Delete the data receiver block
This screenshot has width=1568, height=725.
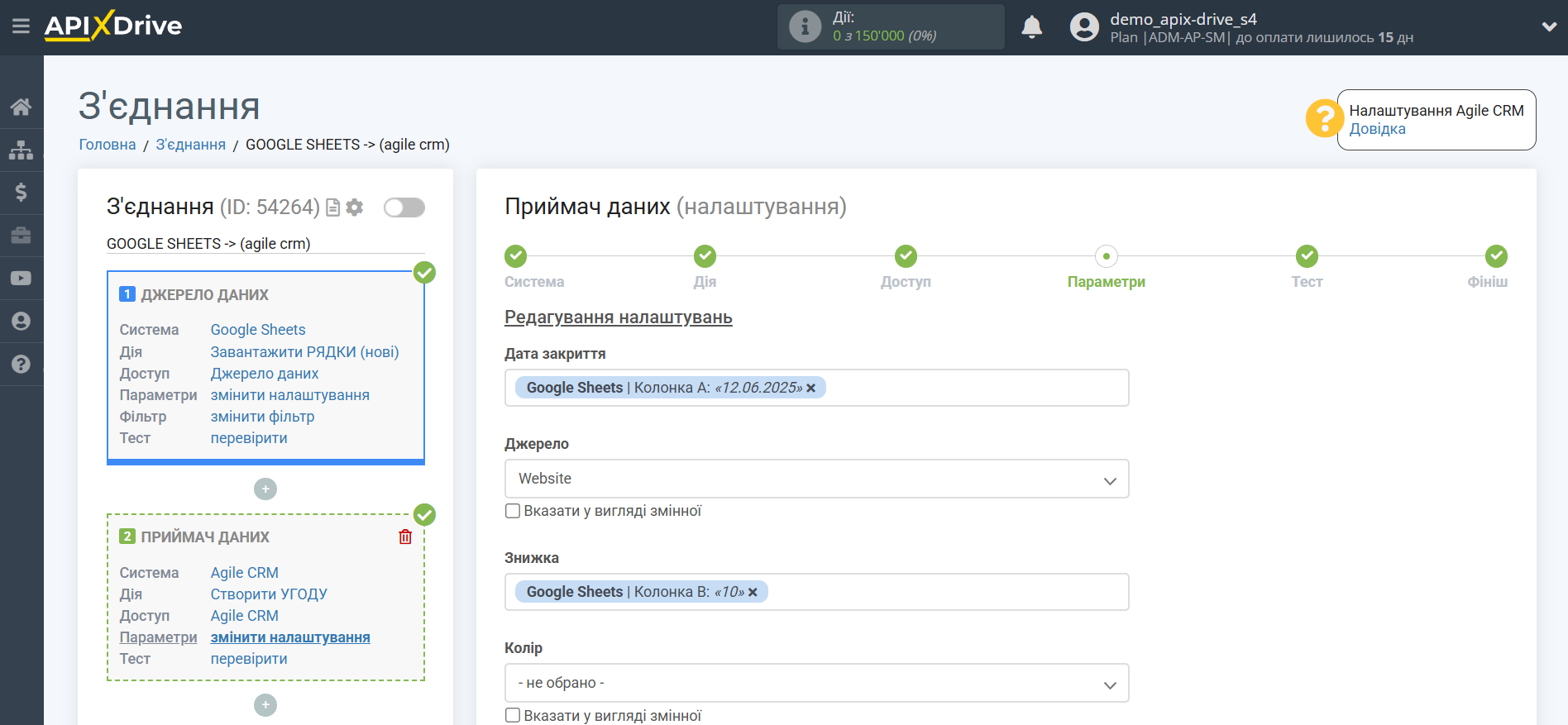pyautogui.click(x=405, y=537)
